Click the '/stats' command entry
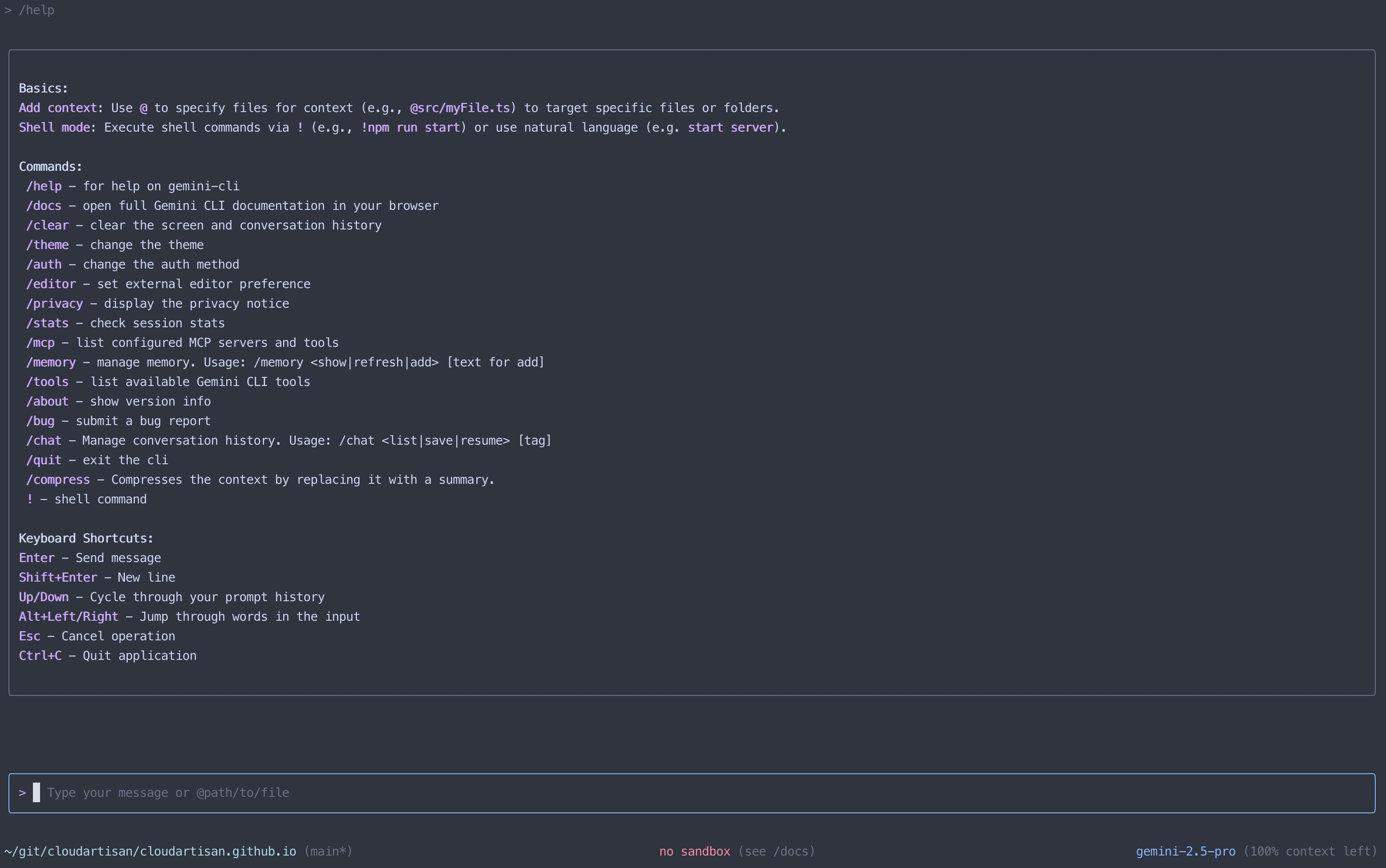1386x868 pixels. (x=125, y=323)
